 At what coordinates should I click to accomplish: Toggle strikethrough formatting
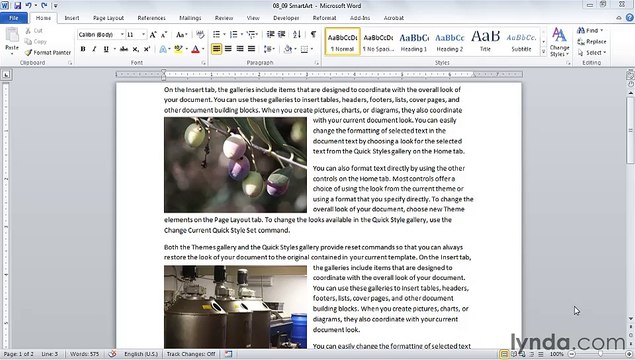point(124,49)
